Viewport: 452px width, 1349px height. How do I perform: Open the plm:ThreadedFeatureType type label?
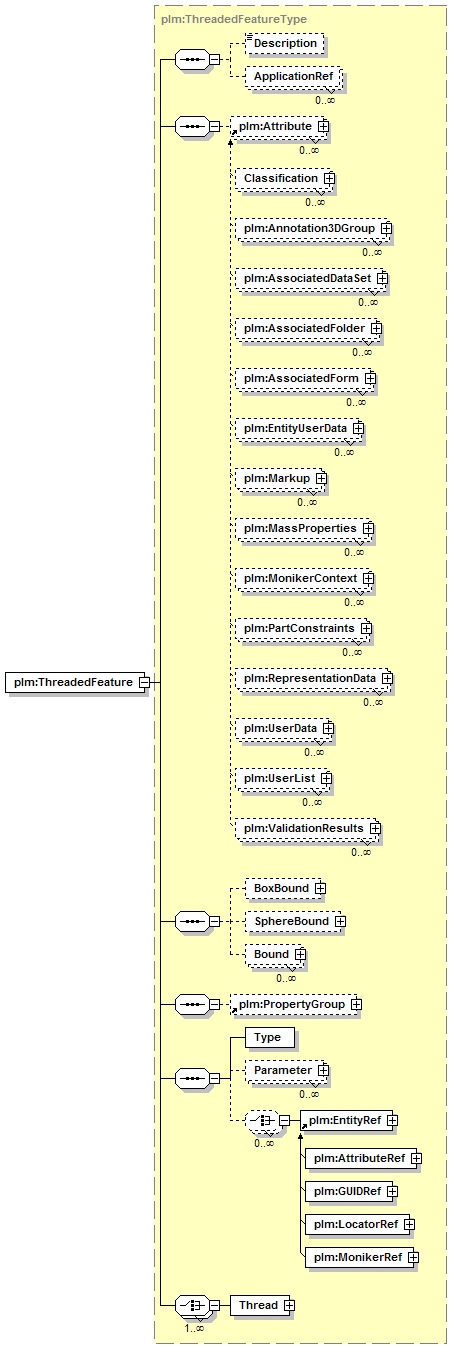pos(233,19)
